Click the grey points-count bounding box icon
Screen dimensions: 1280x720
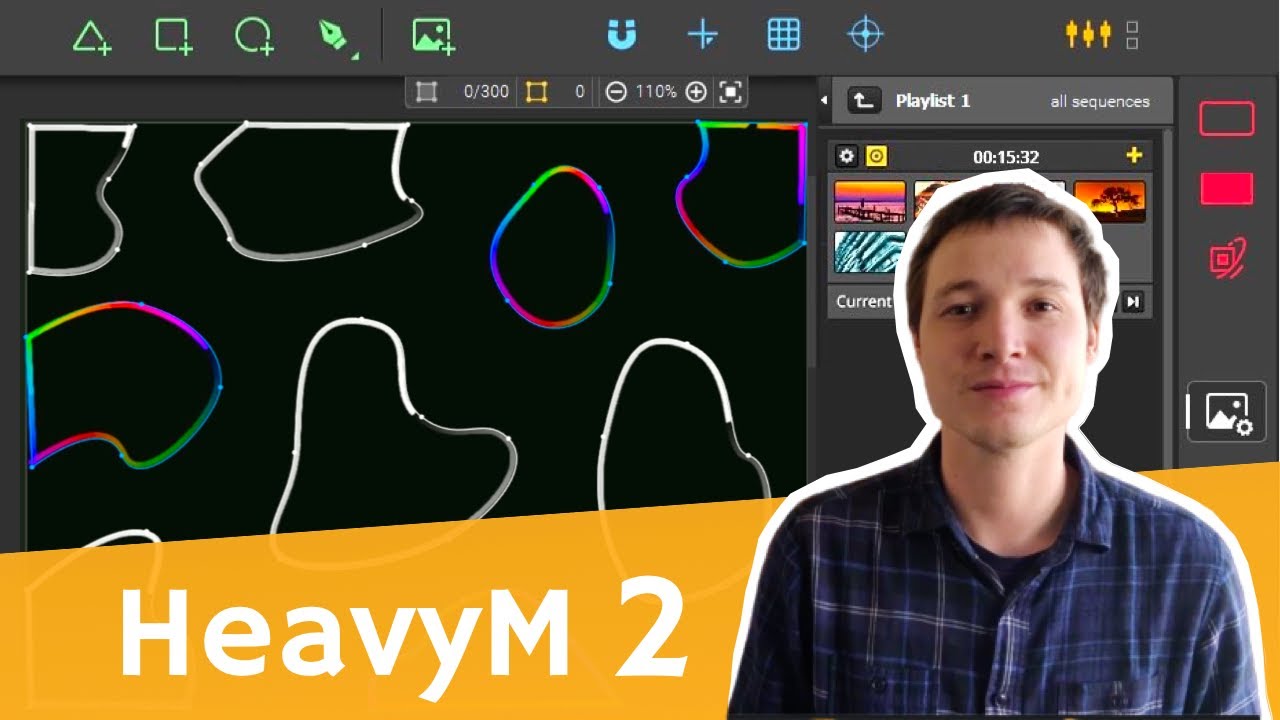click(x=427, y=92)
